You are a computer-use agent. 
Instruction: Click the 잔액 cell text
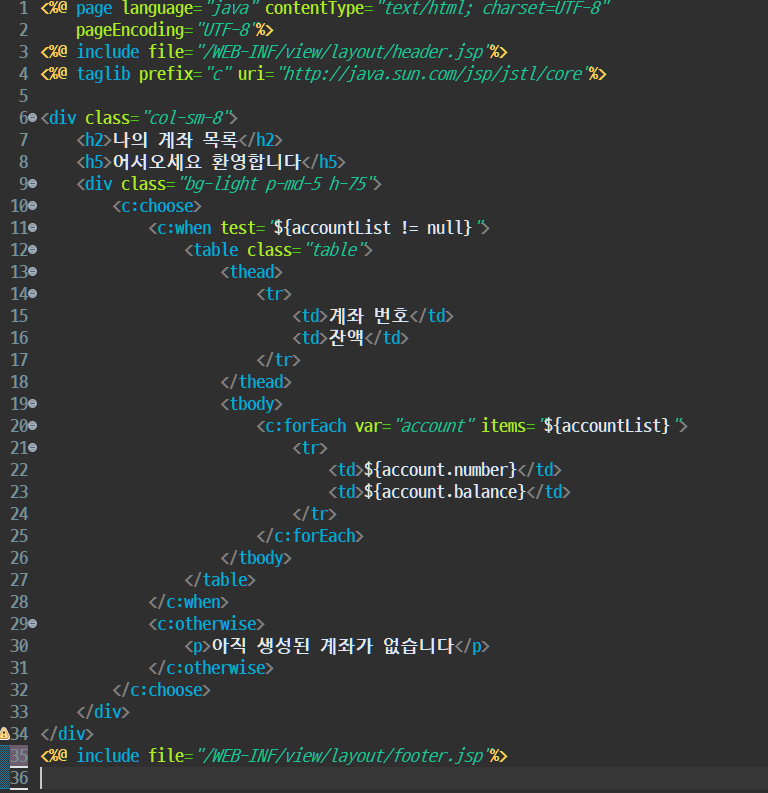pos(346,338)
